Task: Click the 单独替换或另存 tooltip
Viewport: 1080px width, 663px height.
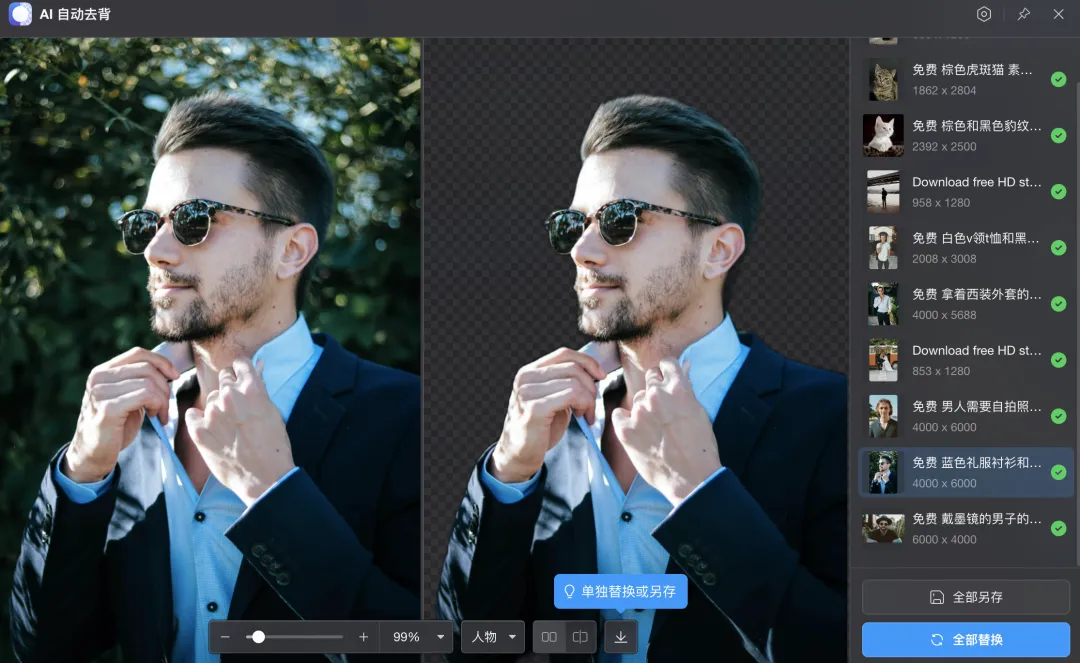Action: point(621,591)
